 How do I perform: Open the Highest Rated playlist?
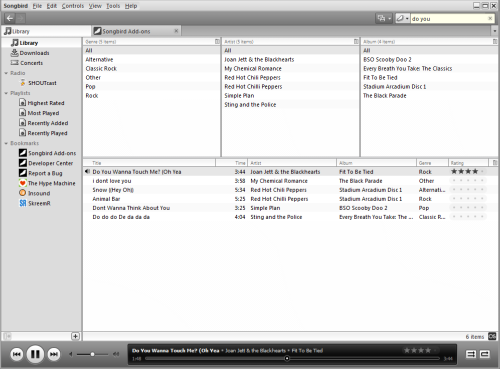42,103
